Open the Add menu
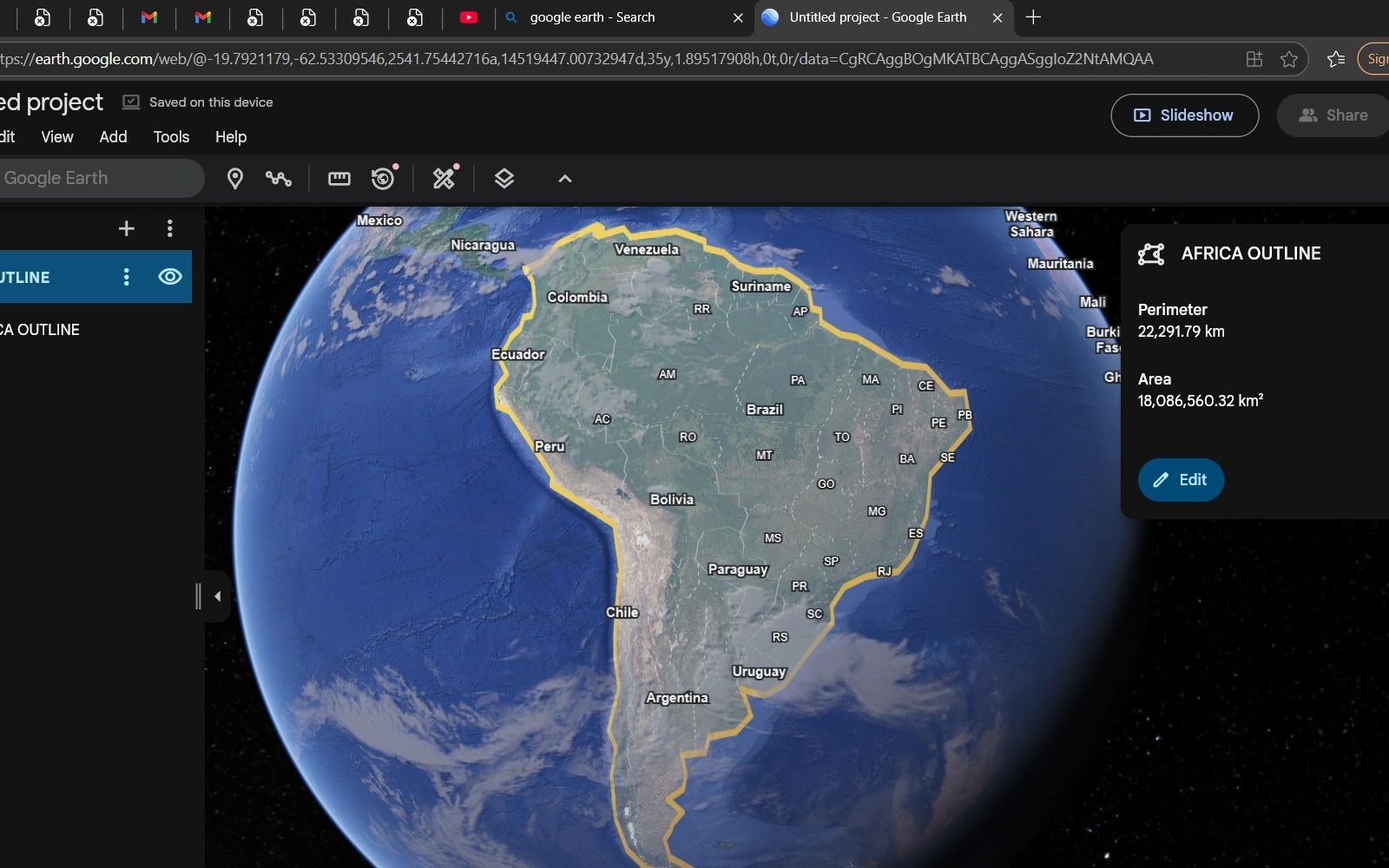Viewport: 1389px width, 868px height. click(x=113, y=137)
